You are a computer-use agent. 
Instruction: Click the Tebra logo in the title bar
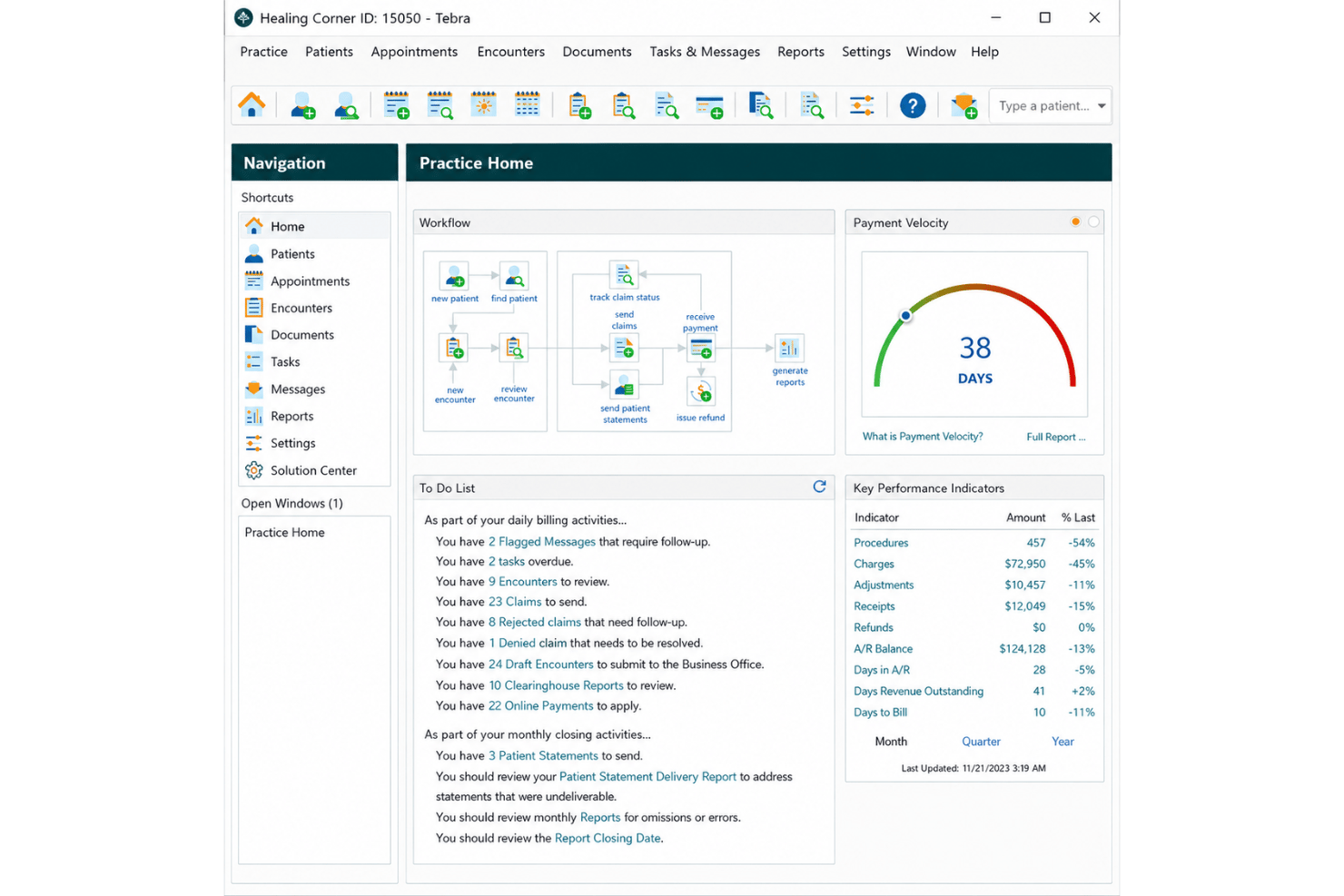pyautogui.click(x=243, y=17)
